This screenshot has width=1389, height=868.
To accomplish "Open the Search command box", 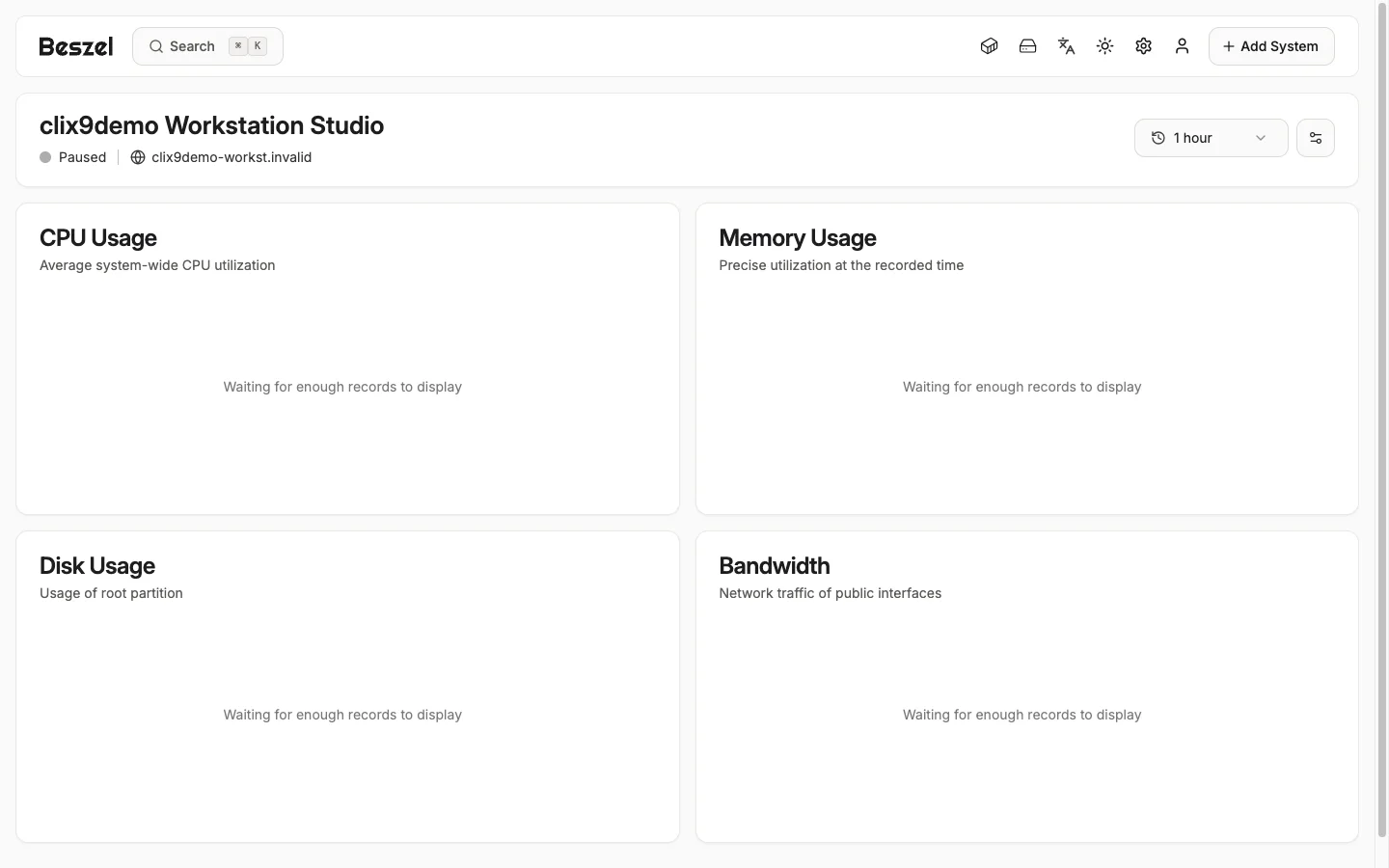I will [207, 46].
